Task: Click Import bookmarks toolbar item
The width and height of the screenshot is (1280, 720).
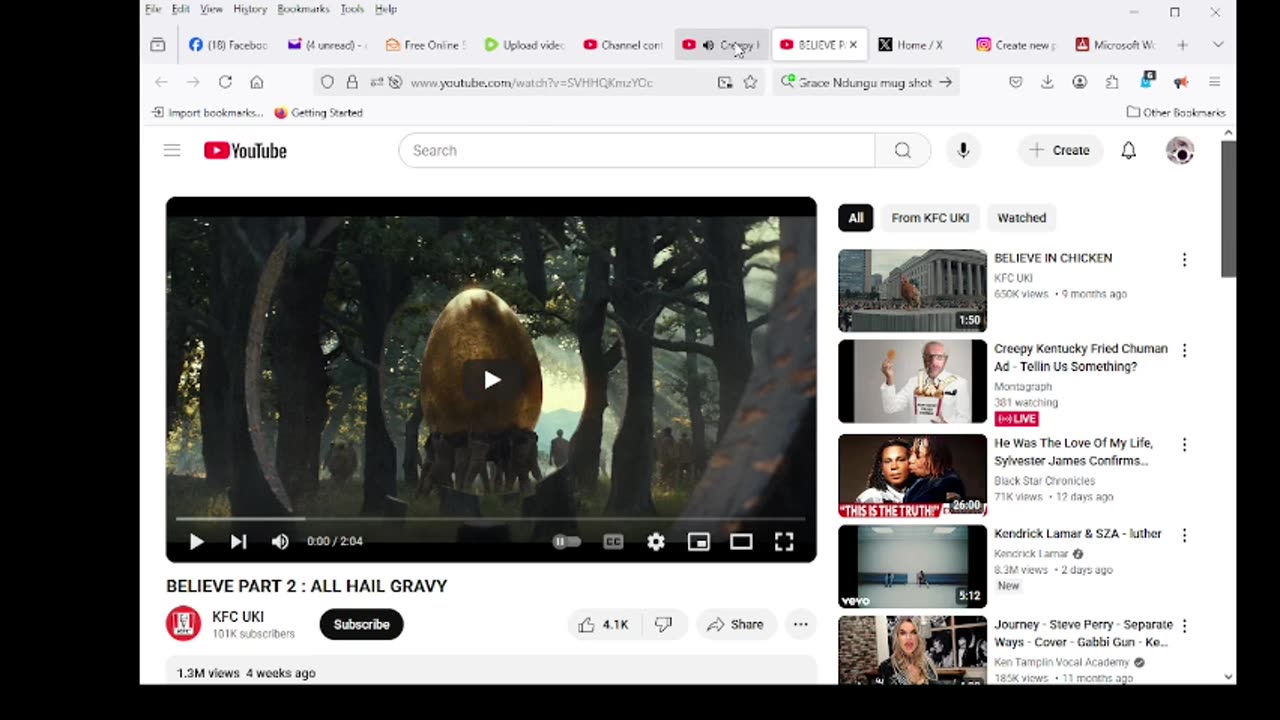Action: 207,113
